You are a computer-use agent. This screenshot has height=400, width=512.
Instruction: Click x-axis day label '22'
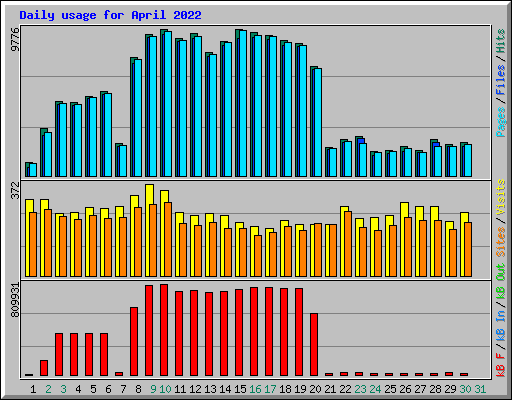click(345, 389)
